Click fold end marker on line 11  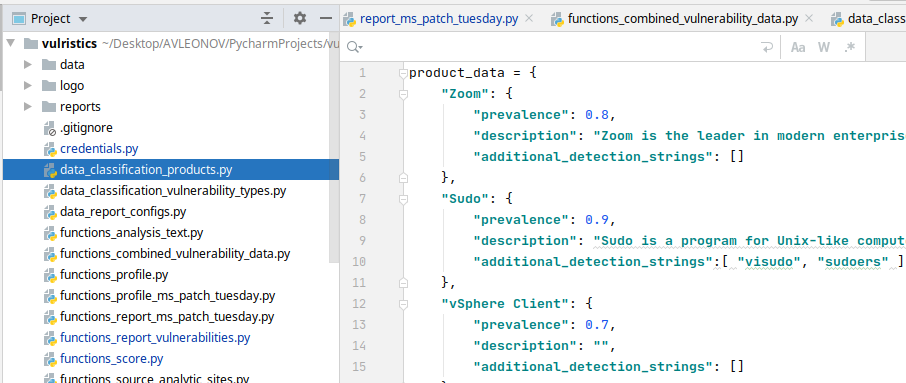[403, 282]
